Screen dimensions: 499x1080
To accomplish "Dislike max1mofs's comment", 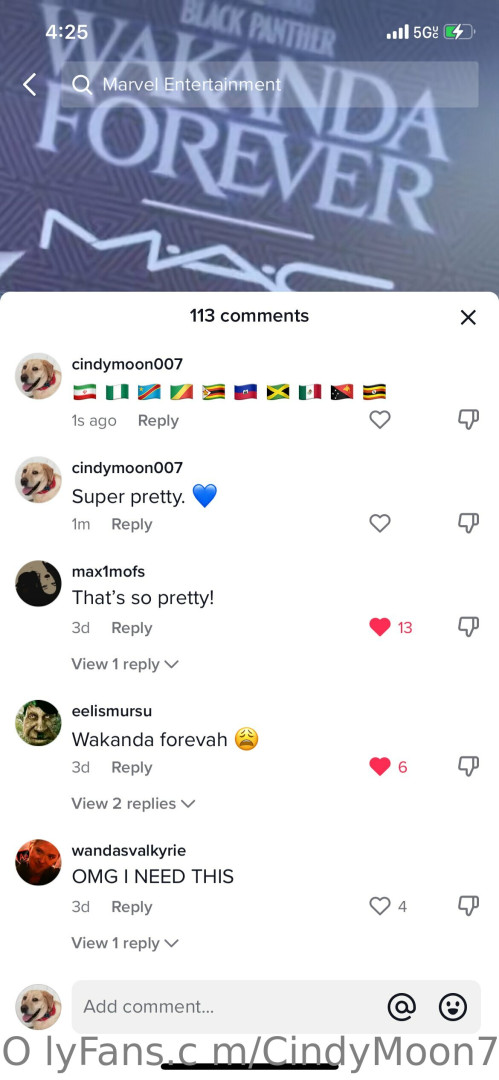I will pyautogui.click(x=469, y=627).
